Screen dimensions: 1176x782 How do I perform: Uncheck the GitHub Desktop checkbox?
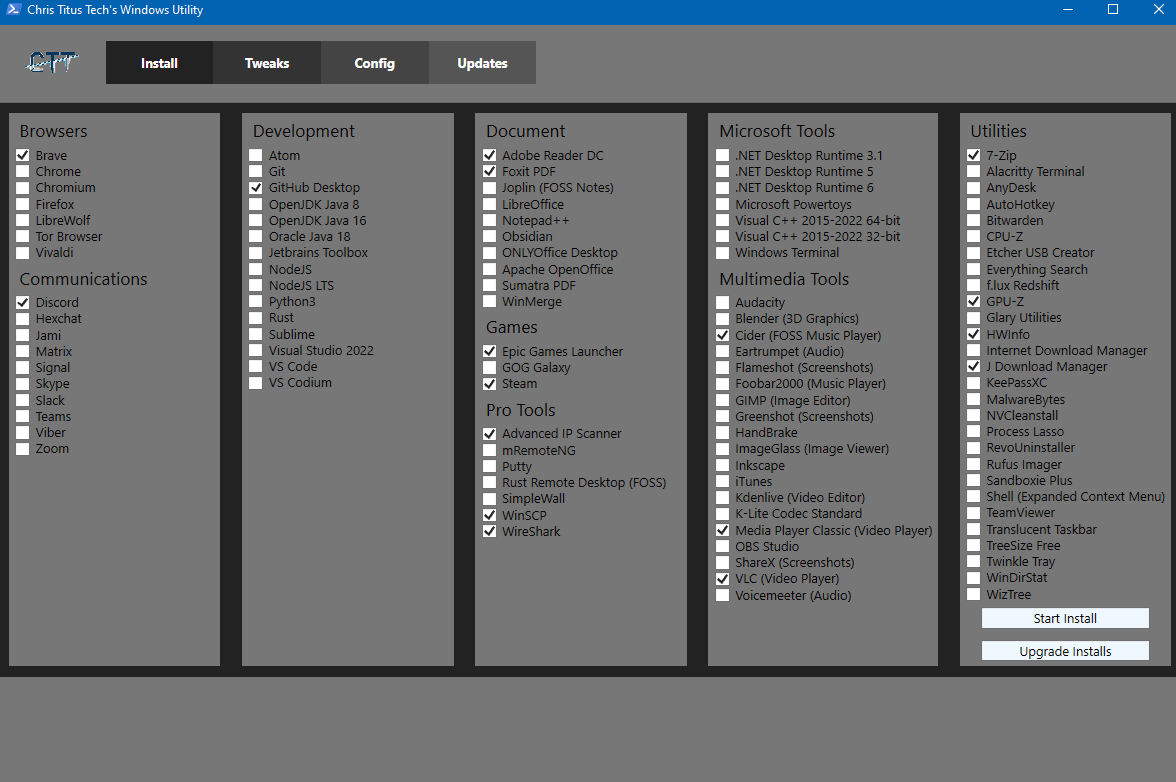click(x=256, y=187)
